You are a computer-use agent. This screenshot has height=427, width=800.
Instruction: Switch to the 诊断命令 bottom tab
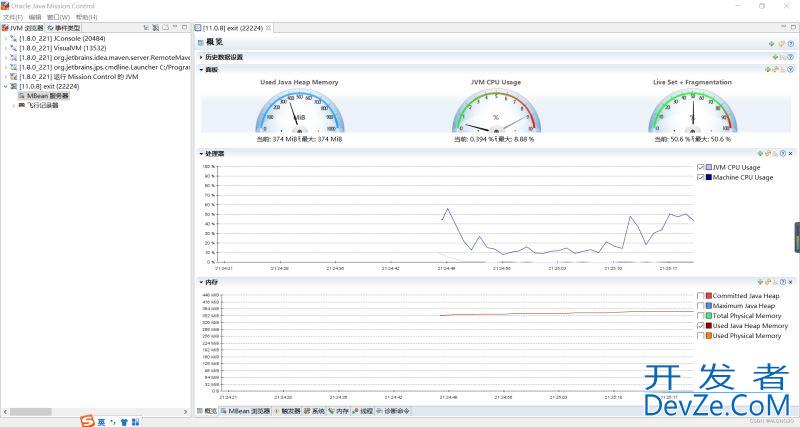tap(393, 411)
